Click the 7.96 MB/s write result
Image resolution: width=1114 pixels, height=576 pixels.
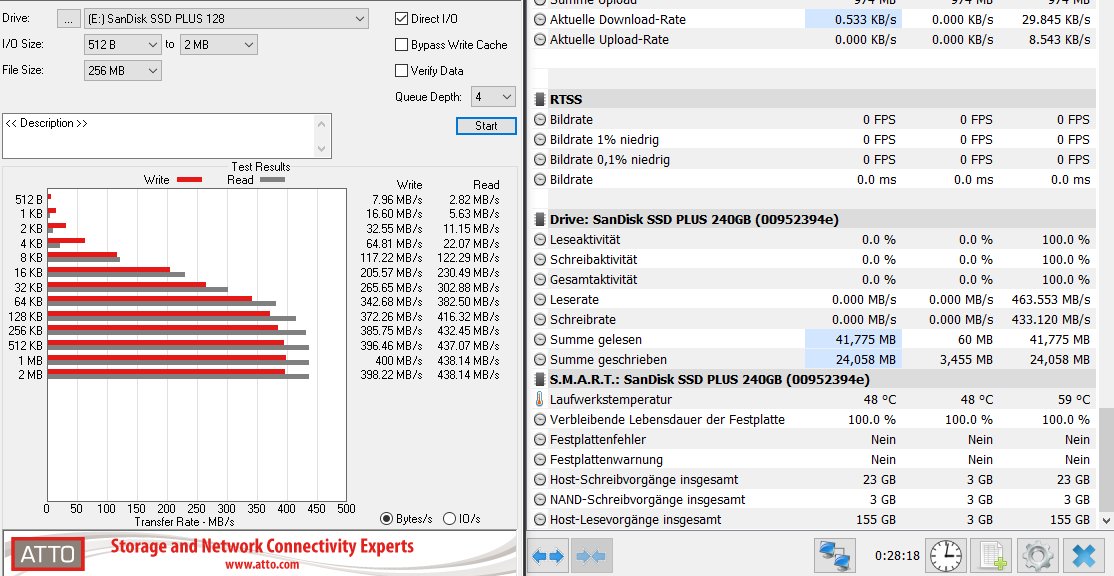click(x=396, y=200)
